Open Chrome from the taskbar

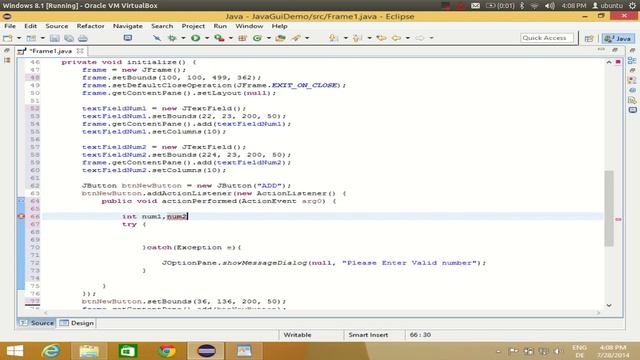(167, 351)
